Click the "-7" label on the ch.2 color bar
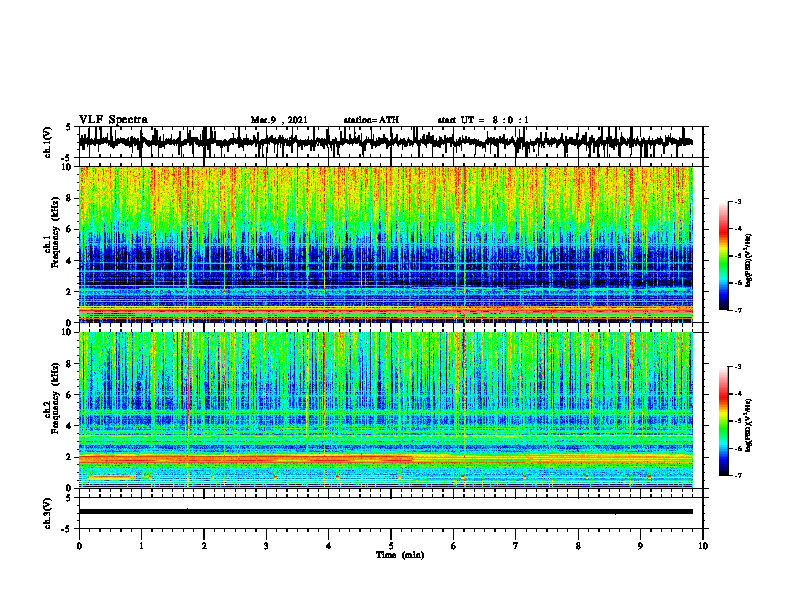 [x=738, y=476]
